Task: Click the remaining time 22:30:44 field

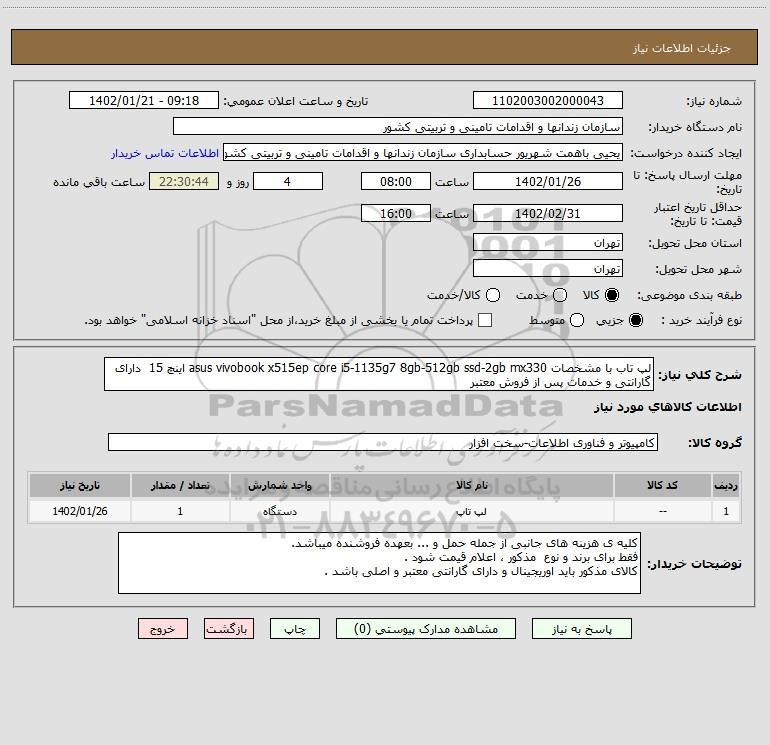Action: coord(184,182)
